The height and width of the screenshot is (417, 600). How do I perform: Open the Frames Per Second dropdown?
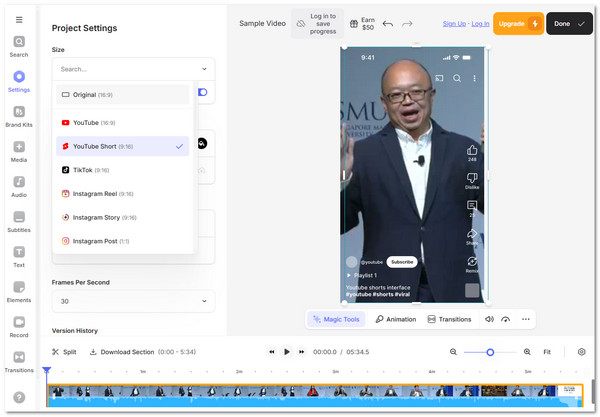(133, 301)
